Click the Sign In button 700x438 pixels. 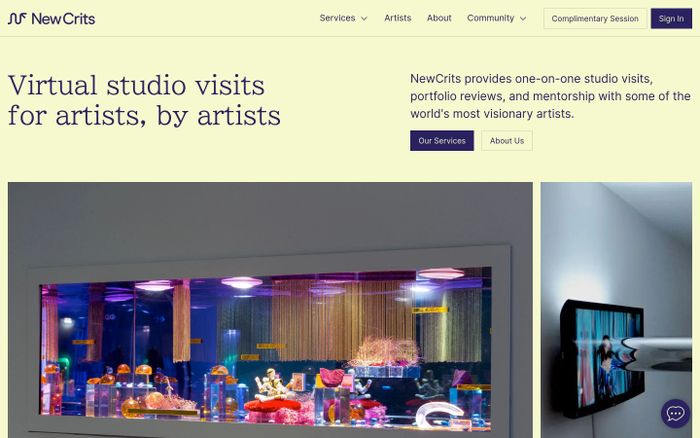coord(671,19)
